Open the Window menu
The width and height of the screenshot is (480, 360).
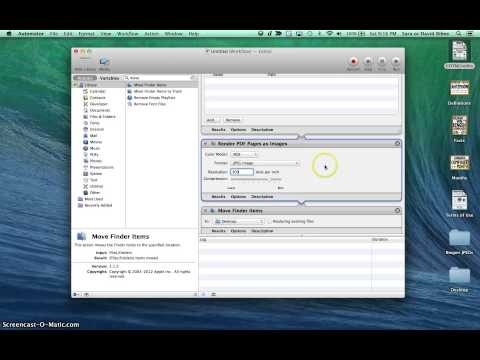click(x=173, y=34)
